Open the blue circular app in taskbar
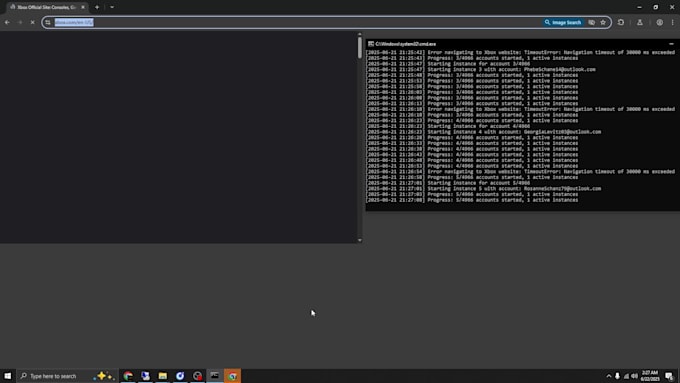This screenshot has height=383, width=680. [180, 376]
